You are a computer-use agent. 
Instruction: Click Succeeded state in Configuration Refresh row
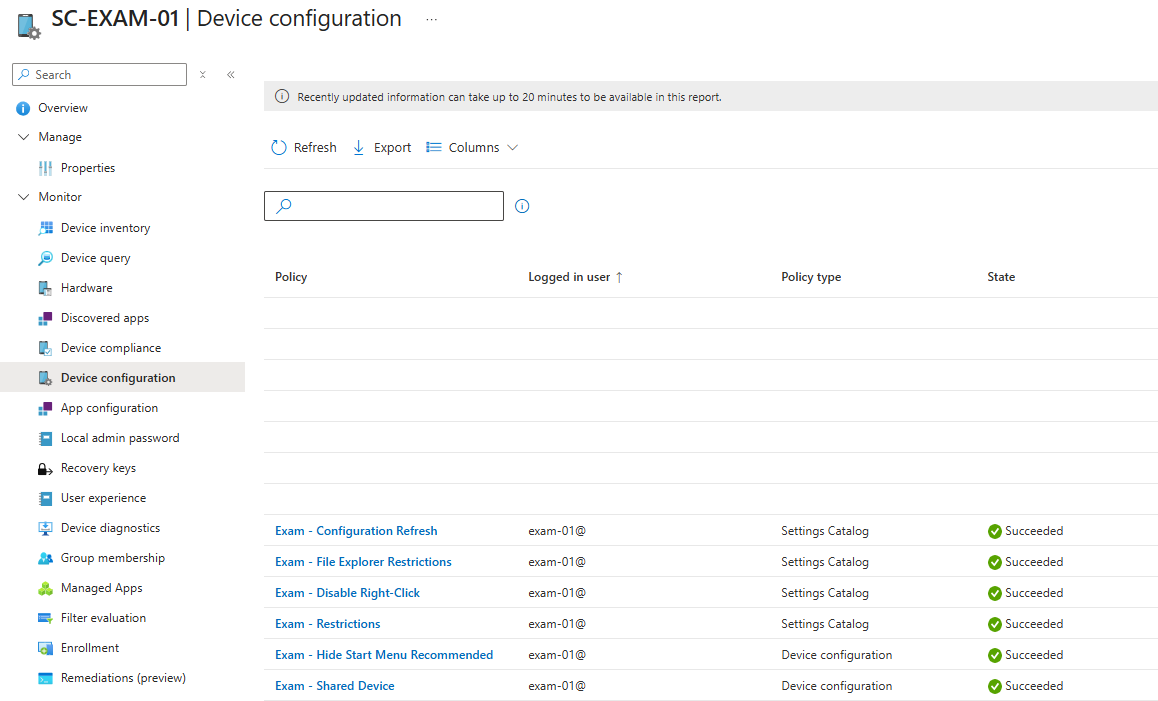(1034, 531)
